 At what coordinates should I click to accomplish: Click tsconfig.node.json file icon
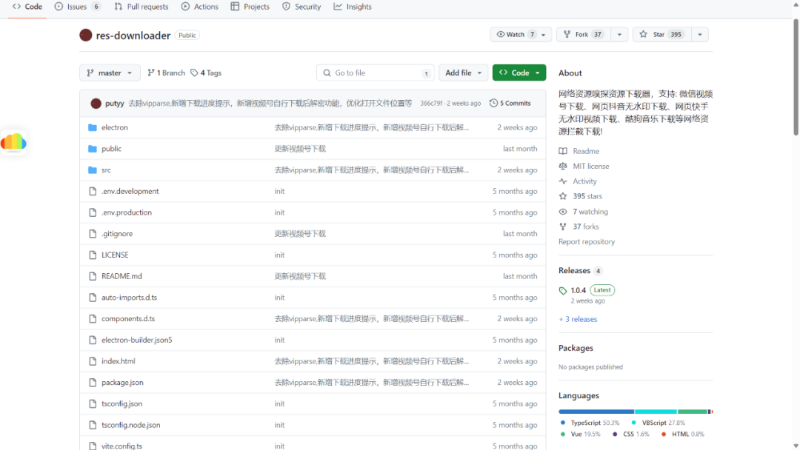pos(92,425)
